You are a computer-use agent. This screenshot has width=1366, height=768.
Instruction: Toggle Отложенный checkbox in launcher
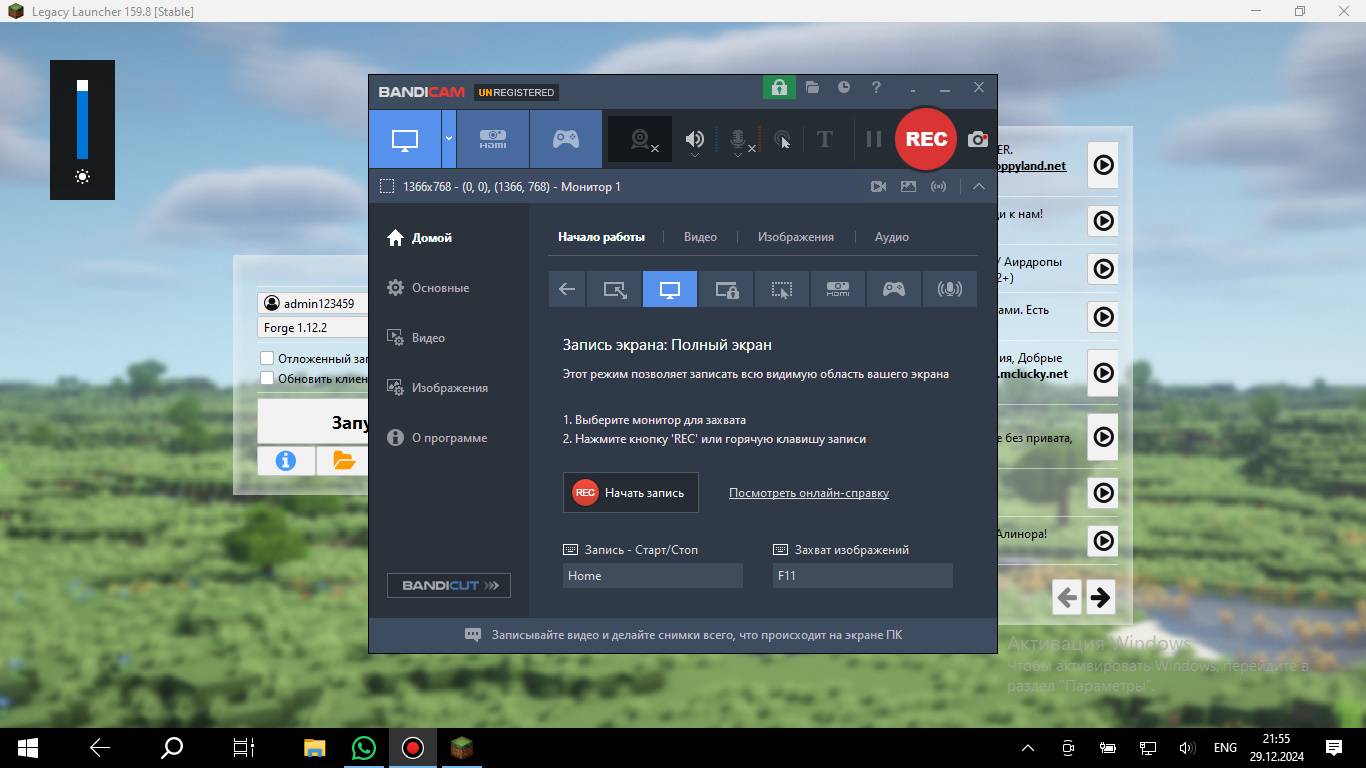[267, 358]
